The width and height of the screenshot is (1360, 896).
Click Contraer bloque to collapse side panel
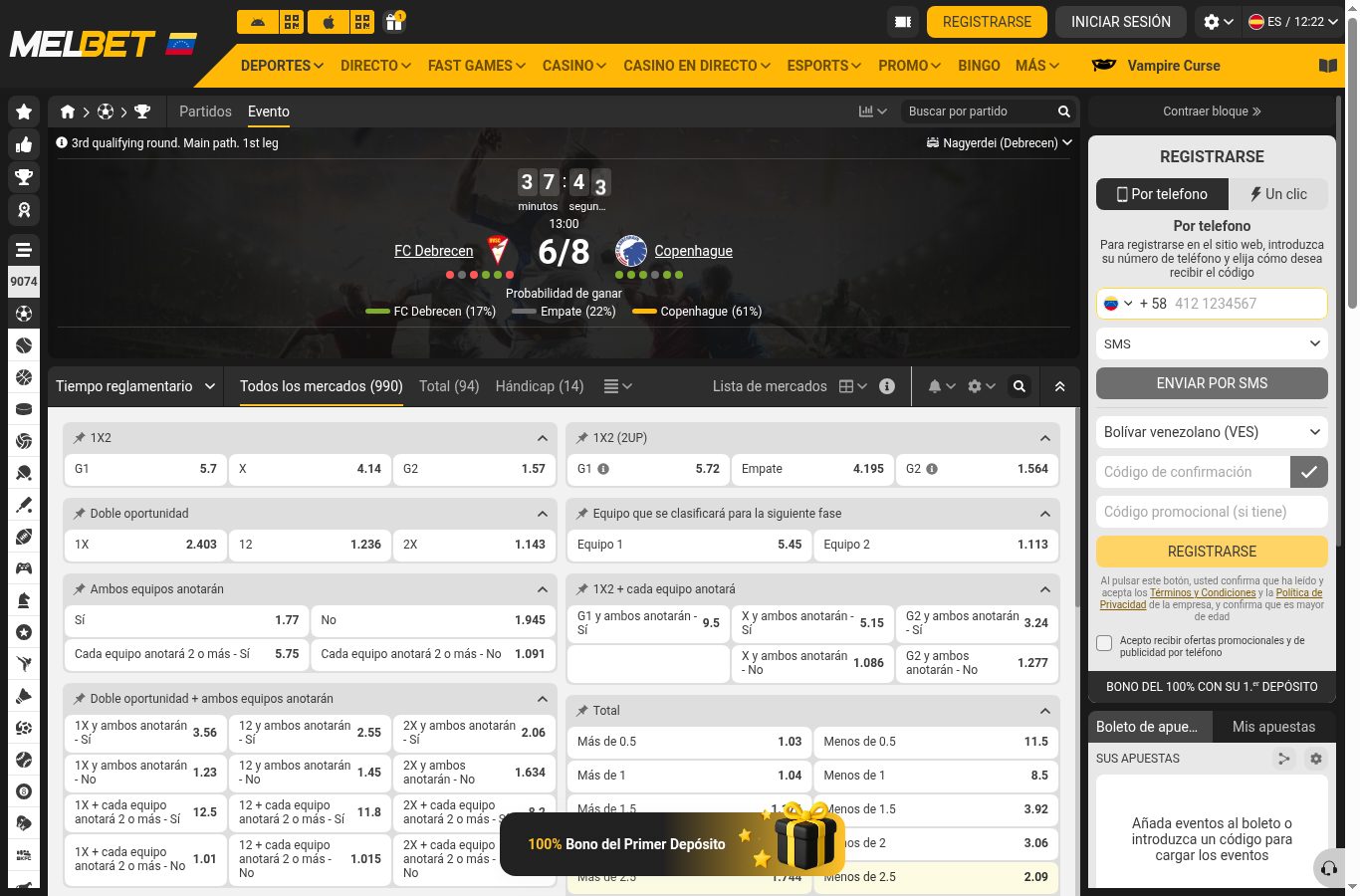tap(1212, 112)
